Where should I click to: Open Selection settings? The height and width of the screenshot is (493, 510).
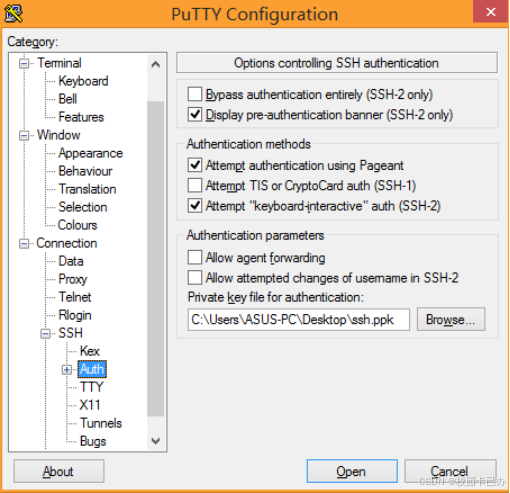83,207
